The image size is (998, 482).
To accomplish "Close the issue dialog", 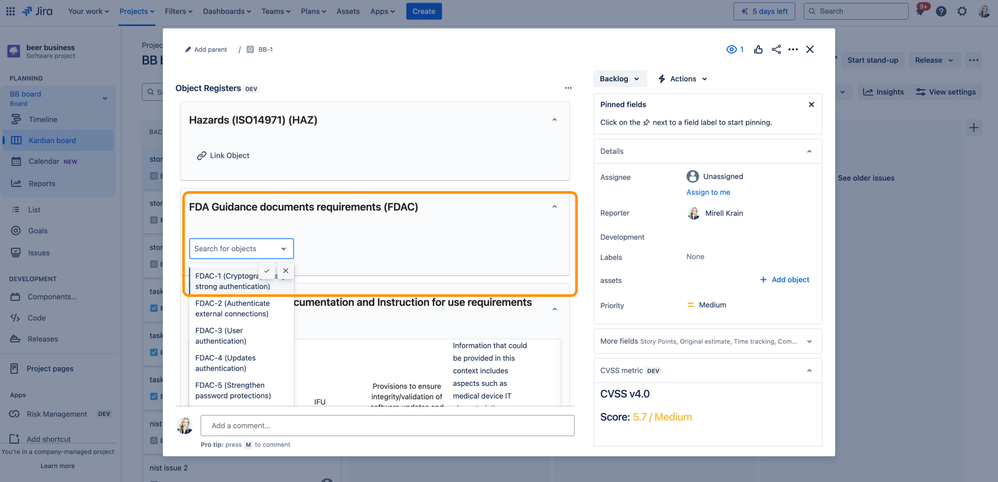I will coord(810,49).
